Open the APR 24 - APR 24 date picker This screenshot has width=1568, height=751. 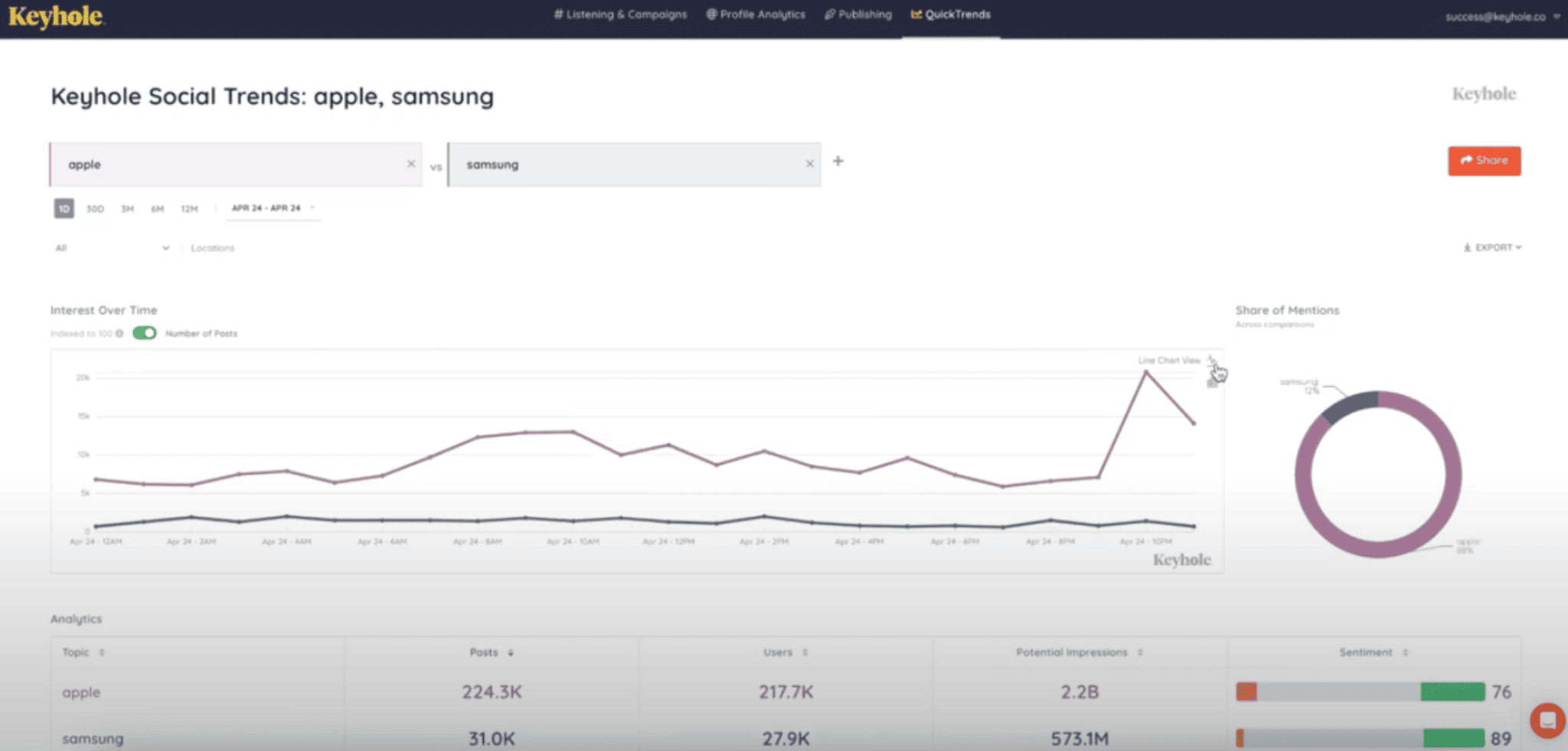(x=273, y=208)
